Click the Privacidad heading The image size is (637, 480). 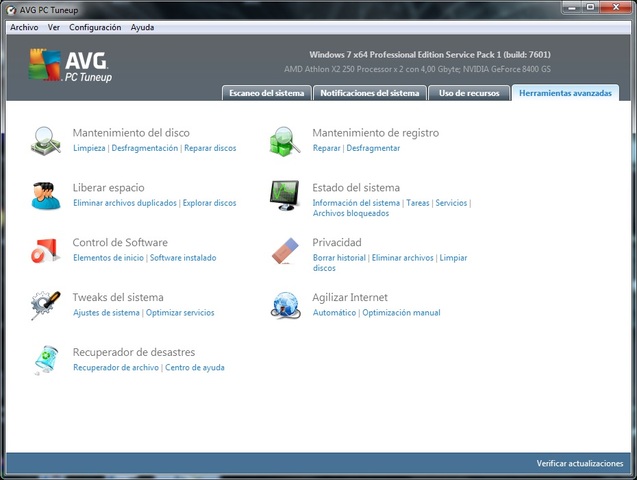coord(337,242)
